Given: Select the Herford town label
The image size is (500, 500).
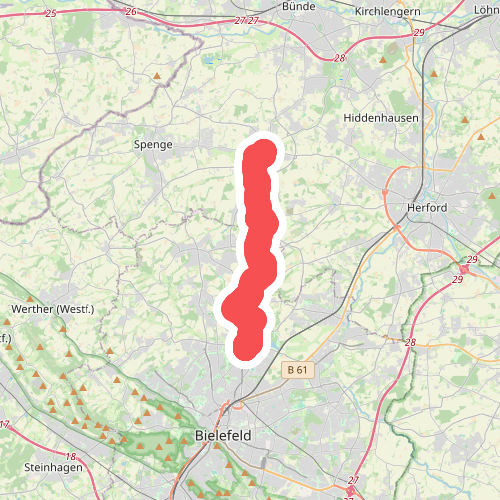Looking at the screenshot, I should tap(427, 208).
